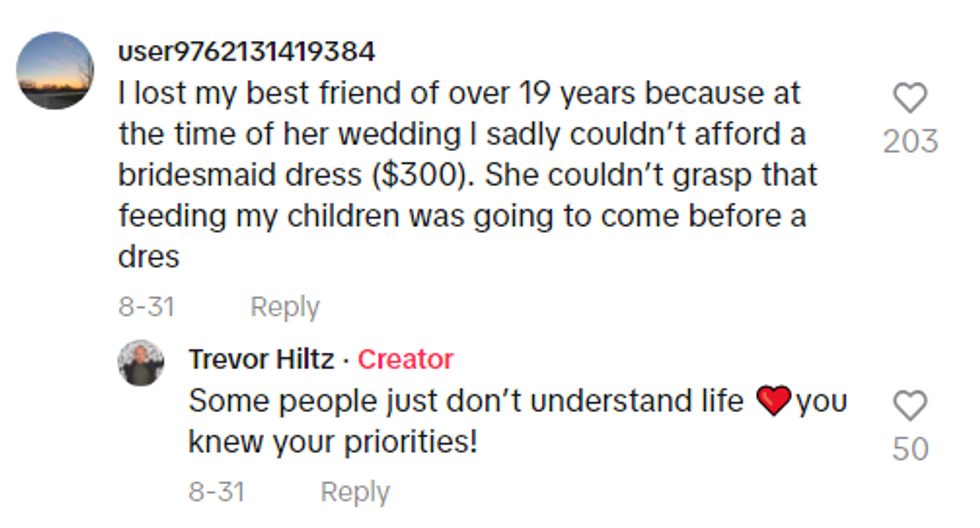Open Trevor Hiltz's profile avatar
This screenshot has width=980, height=528.
click(140, 362)
